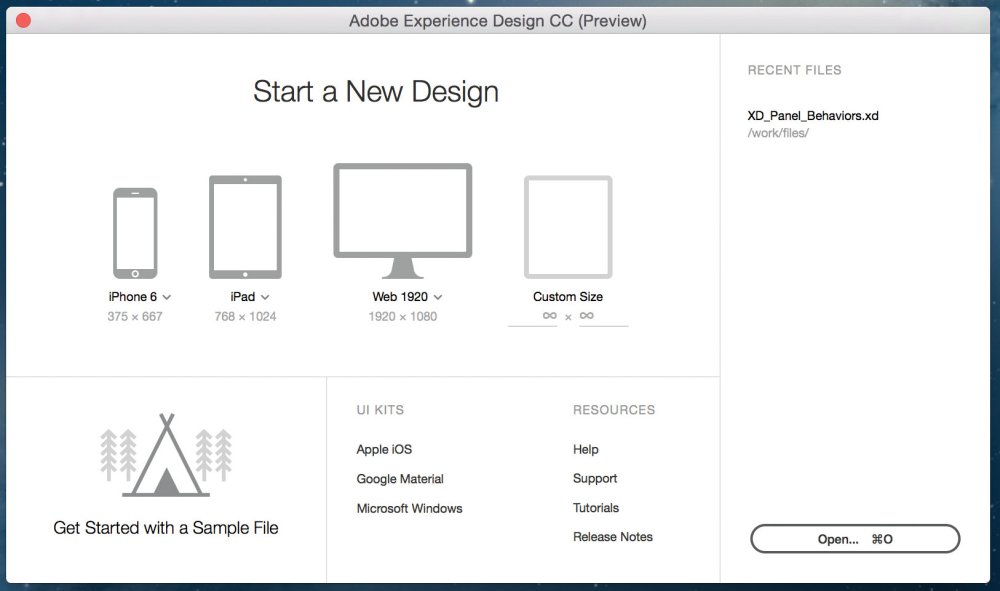Close the Adobe Experience Design window
This screenshot has height=591, width=1000.
click(x=24, y=20)
